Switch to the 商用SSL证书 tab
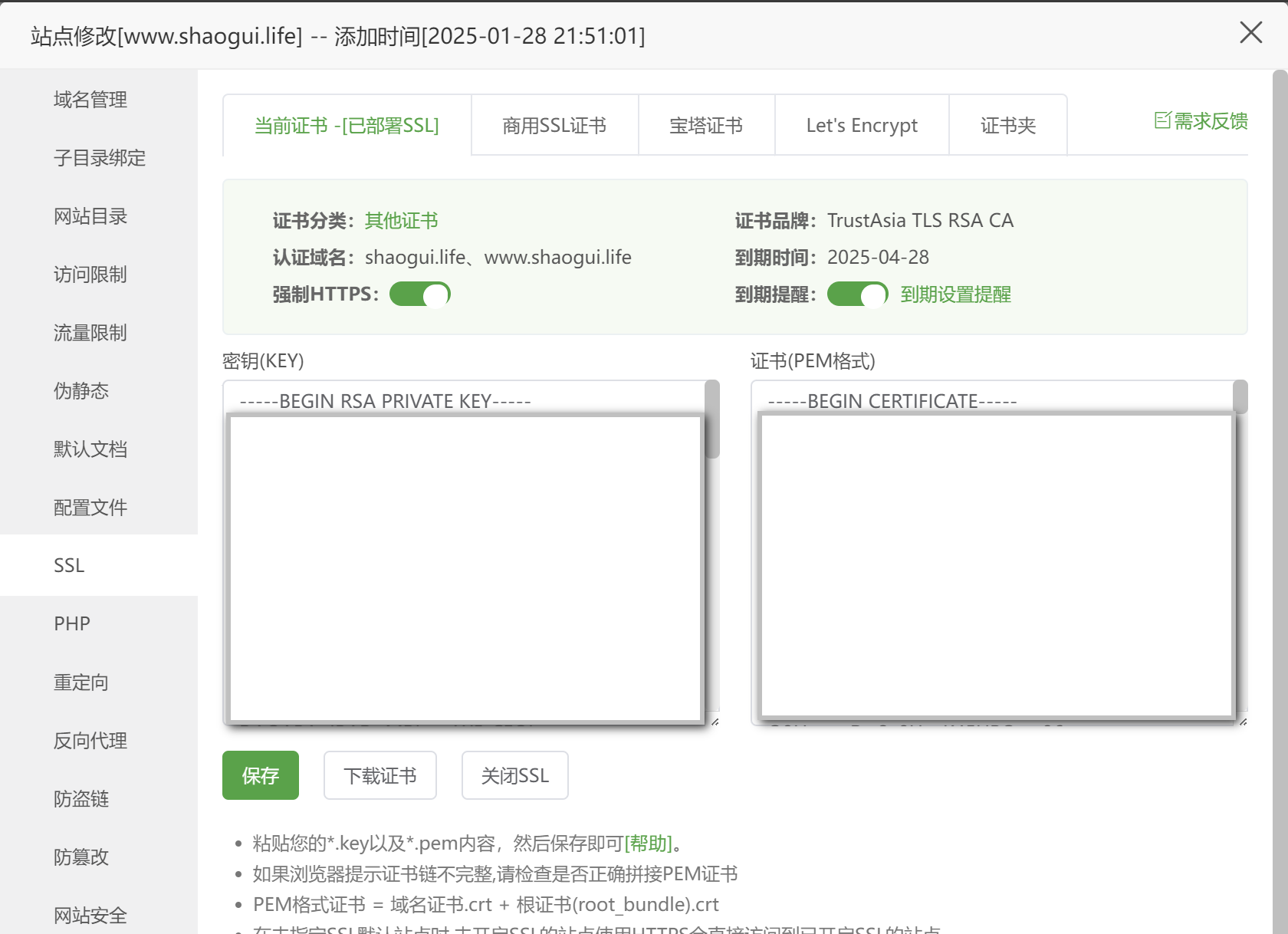 pyautogui.click(x=554, y=125)
